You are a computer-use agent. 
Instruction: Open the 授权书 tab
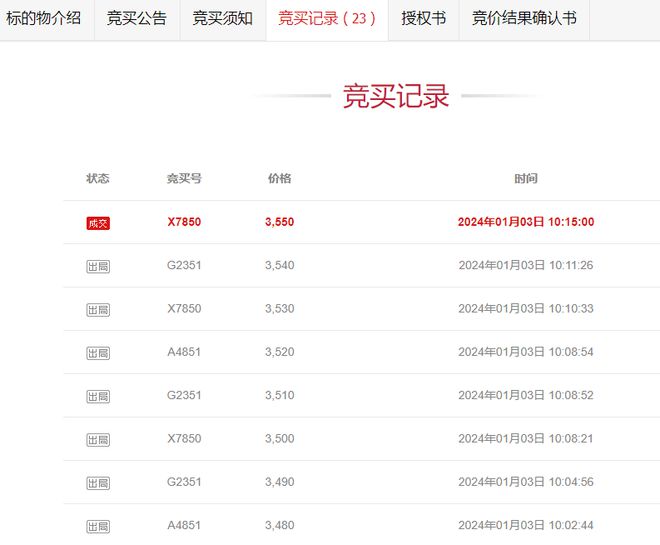(x=423, y=19)
